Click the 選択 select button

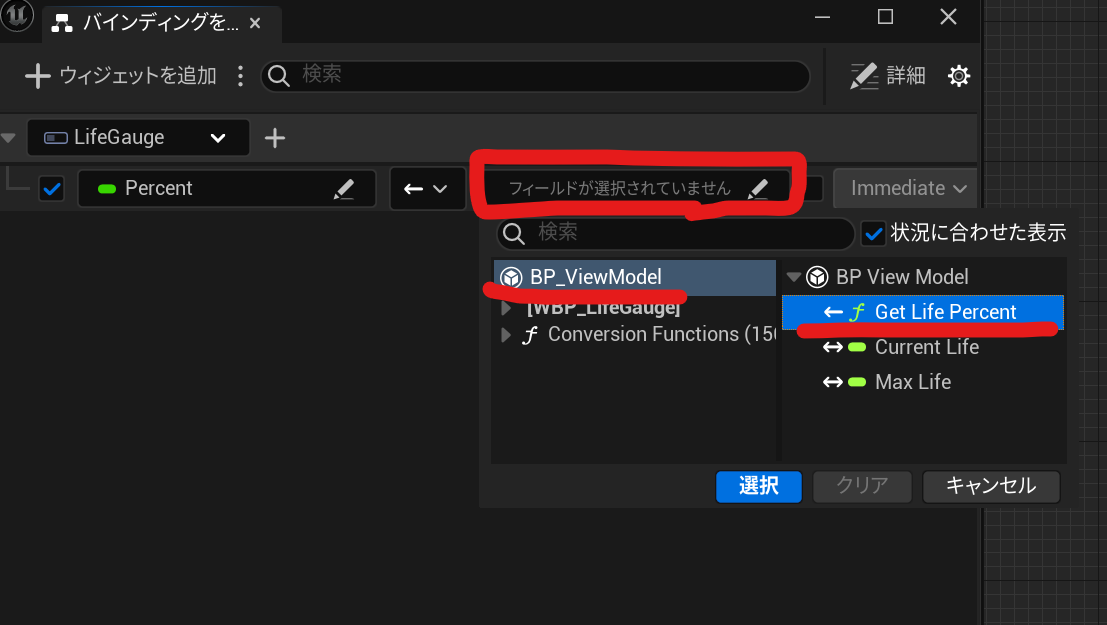click(x=759, y=486)
